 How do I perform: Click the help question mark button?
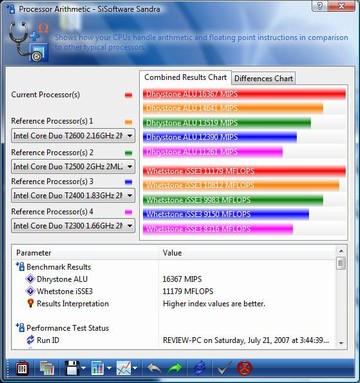coord(320,6)
